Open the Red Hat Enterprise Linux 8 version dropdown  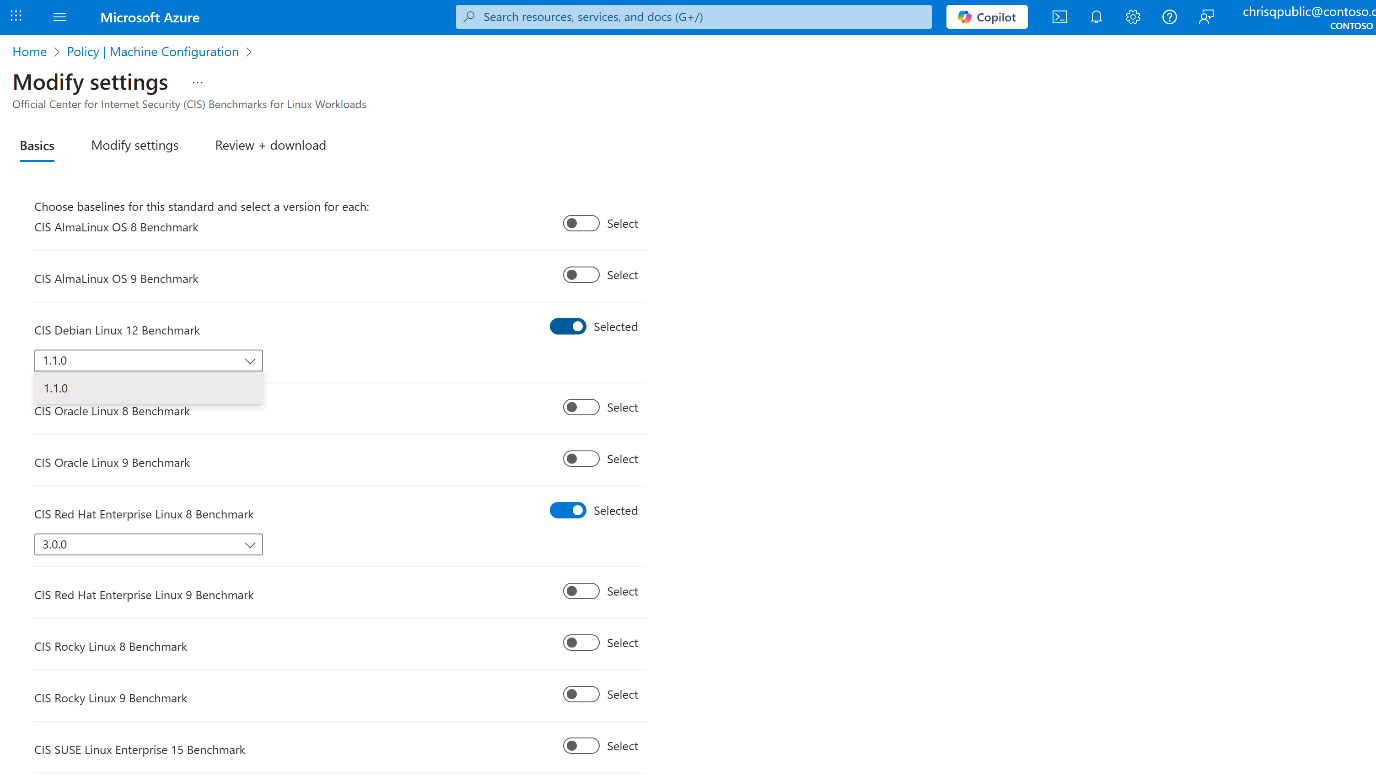click(x=148, y=545)
